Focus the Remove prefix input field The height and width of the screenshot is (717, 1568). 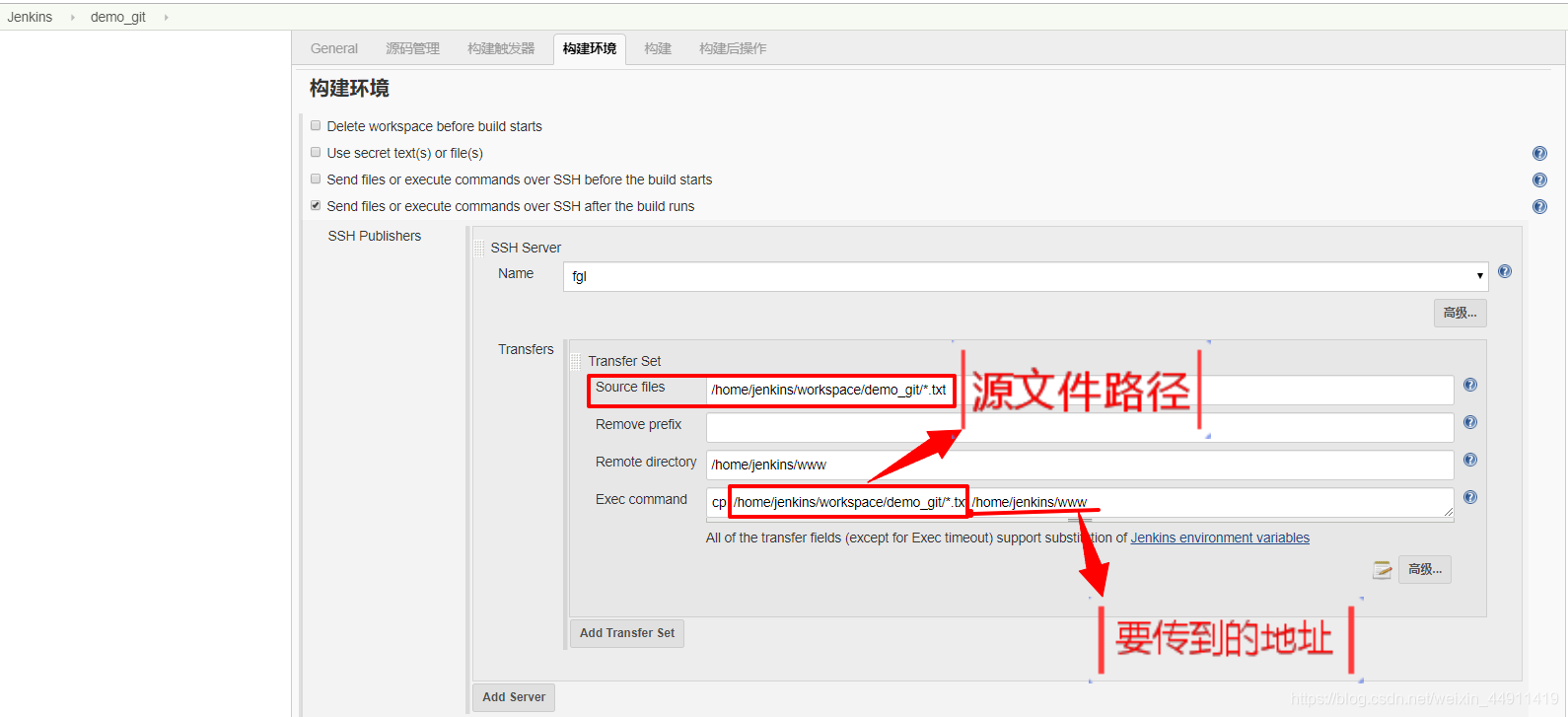pyautogui.click(x=1080, y=427)
